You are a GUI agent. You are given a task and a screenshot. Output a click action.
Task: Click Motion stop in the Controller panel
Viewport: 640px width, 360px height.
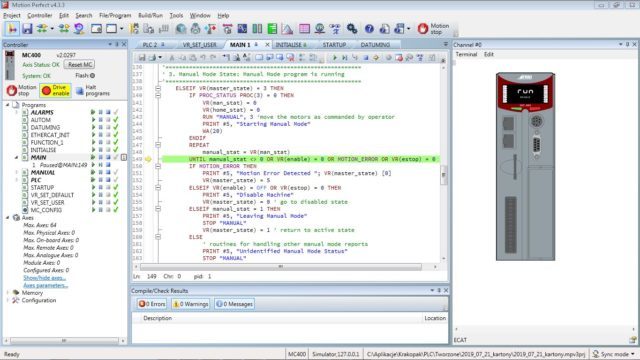[22, 90]
